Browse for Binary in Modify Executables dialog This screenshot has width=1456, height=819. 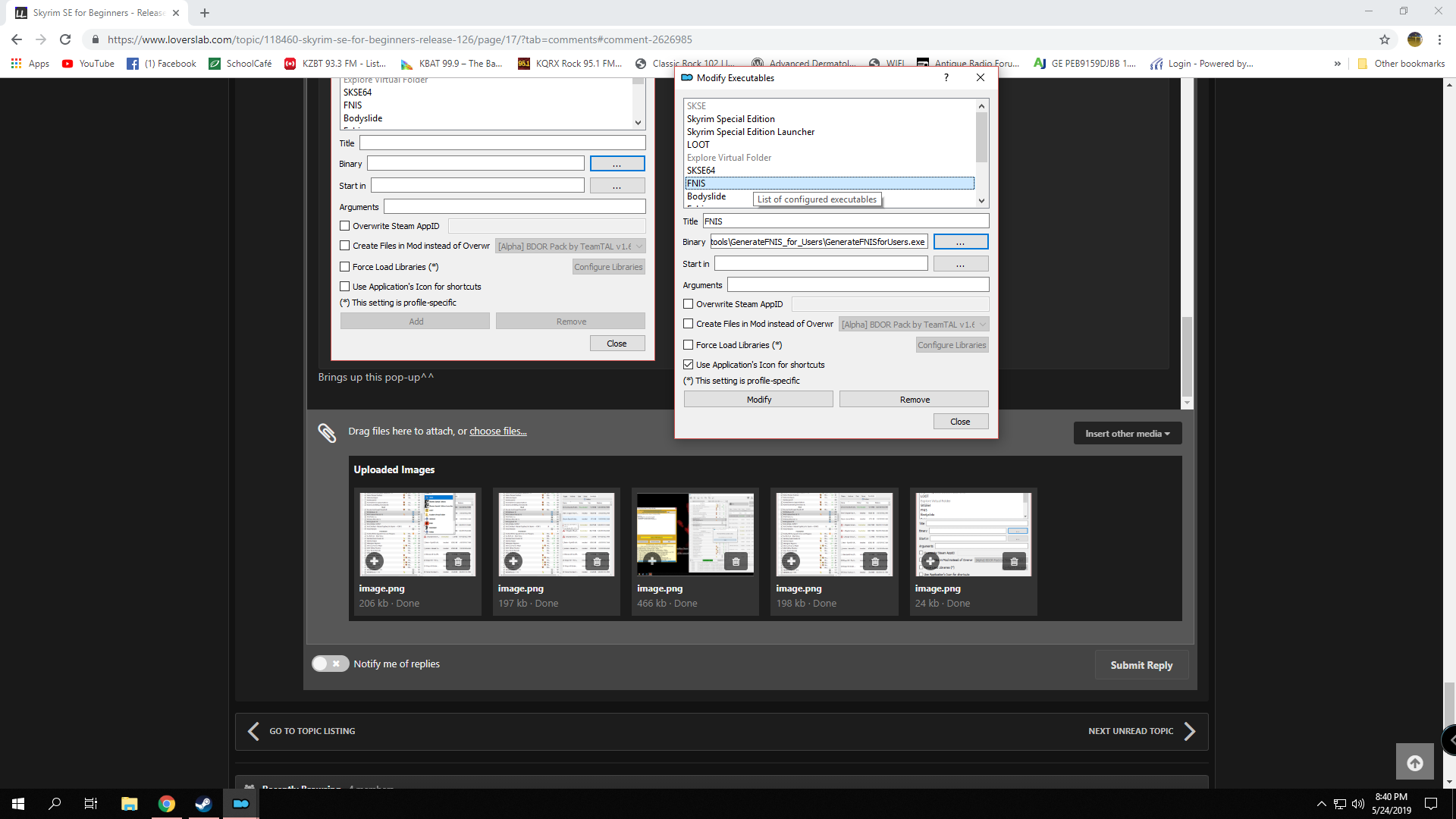pyautogui.click(x=960, y=242)
